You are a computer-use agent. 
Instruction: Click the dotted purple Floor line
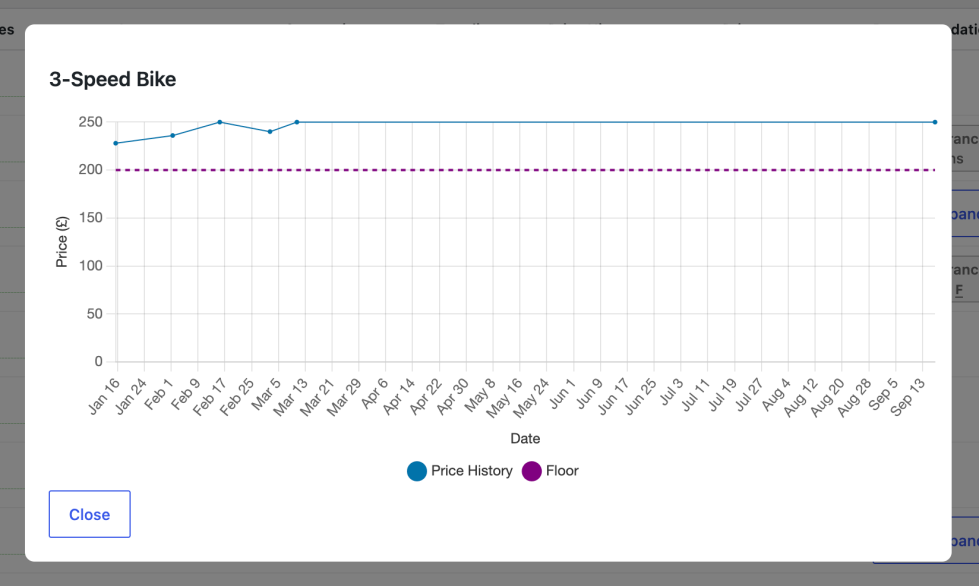(525, 170)
